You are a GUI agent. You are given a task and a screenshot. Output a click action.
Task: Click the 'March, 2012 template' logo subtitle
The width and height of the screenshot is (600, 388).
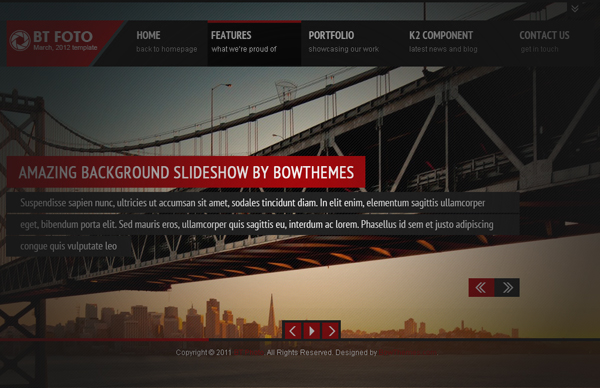(x=65, y=48)
